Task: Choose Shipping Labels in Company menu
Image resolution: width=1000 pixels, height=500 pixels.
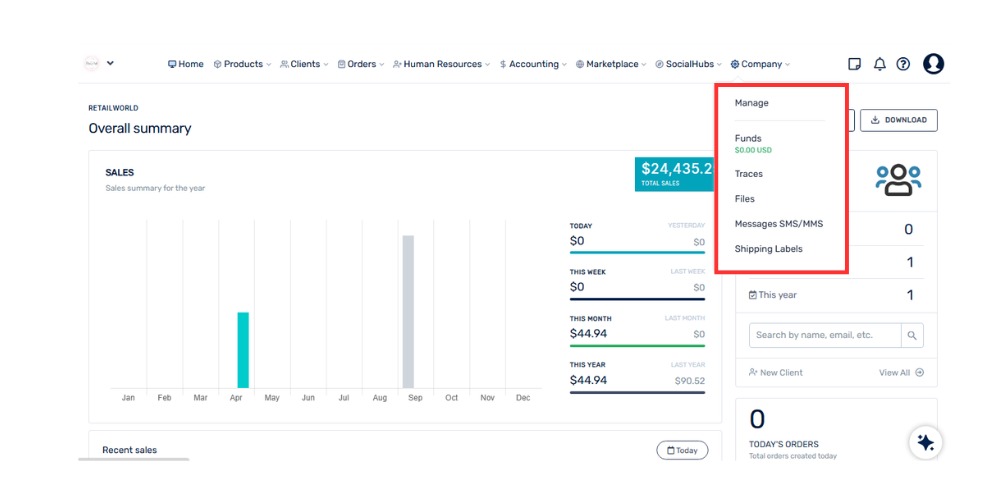Action: (768, 249)
